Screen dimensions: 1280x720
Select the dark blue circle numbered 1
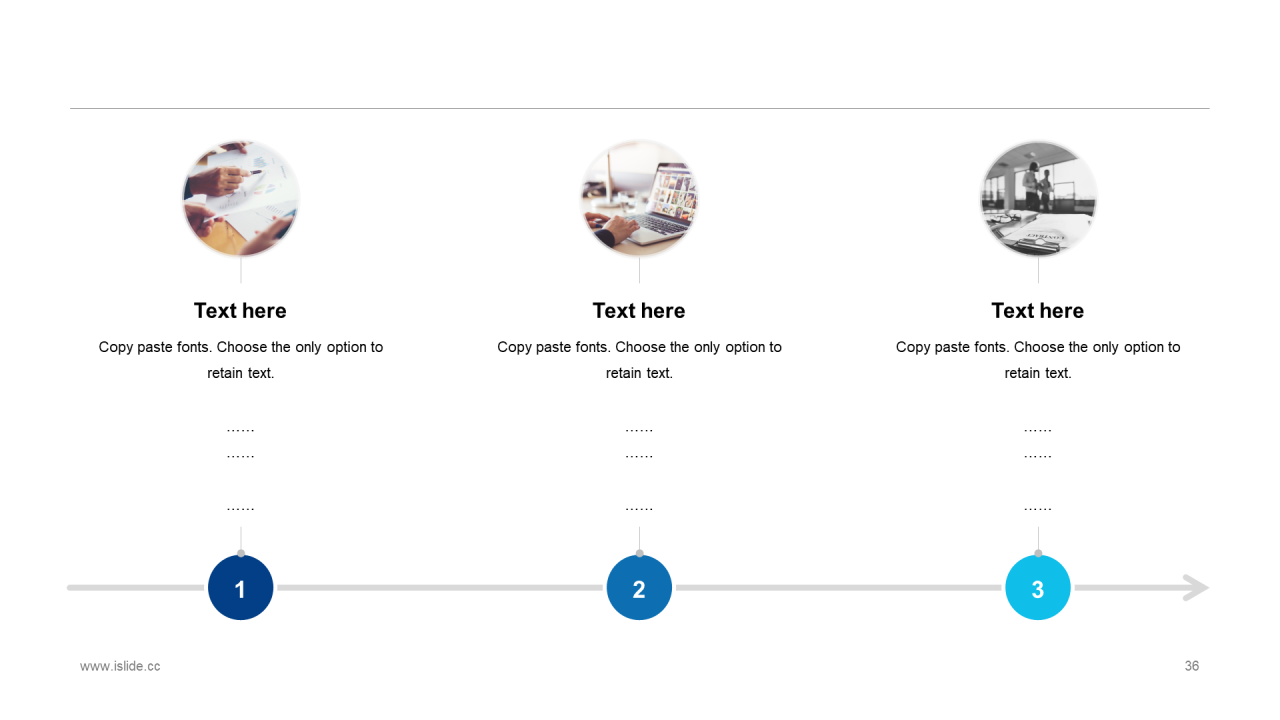point(240,587)
